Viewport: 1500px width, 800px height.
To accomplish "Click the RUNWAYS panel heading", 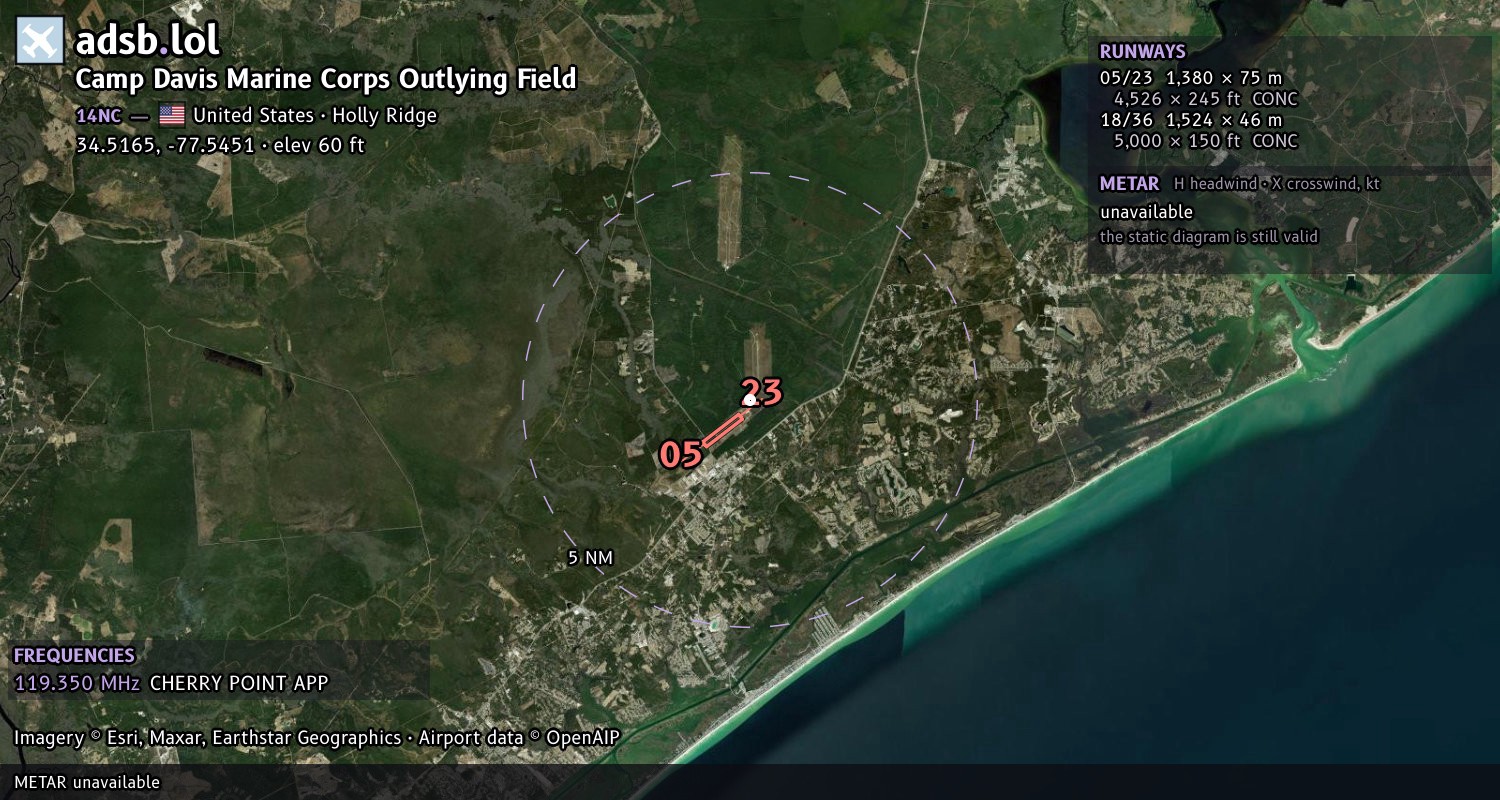I will (1142, 52).
